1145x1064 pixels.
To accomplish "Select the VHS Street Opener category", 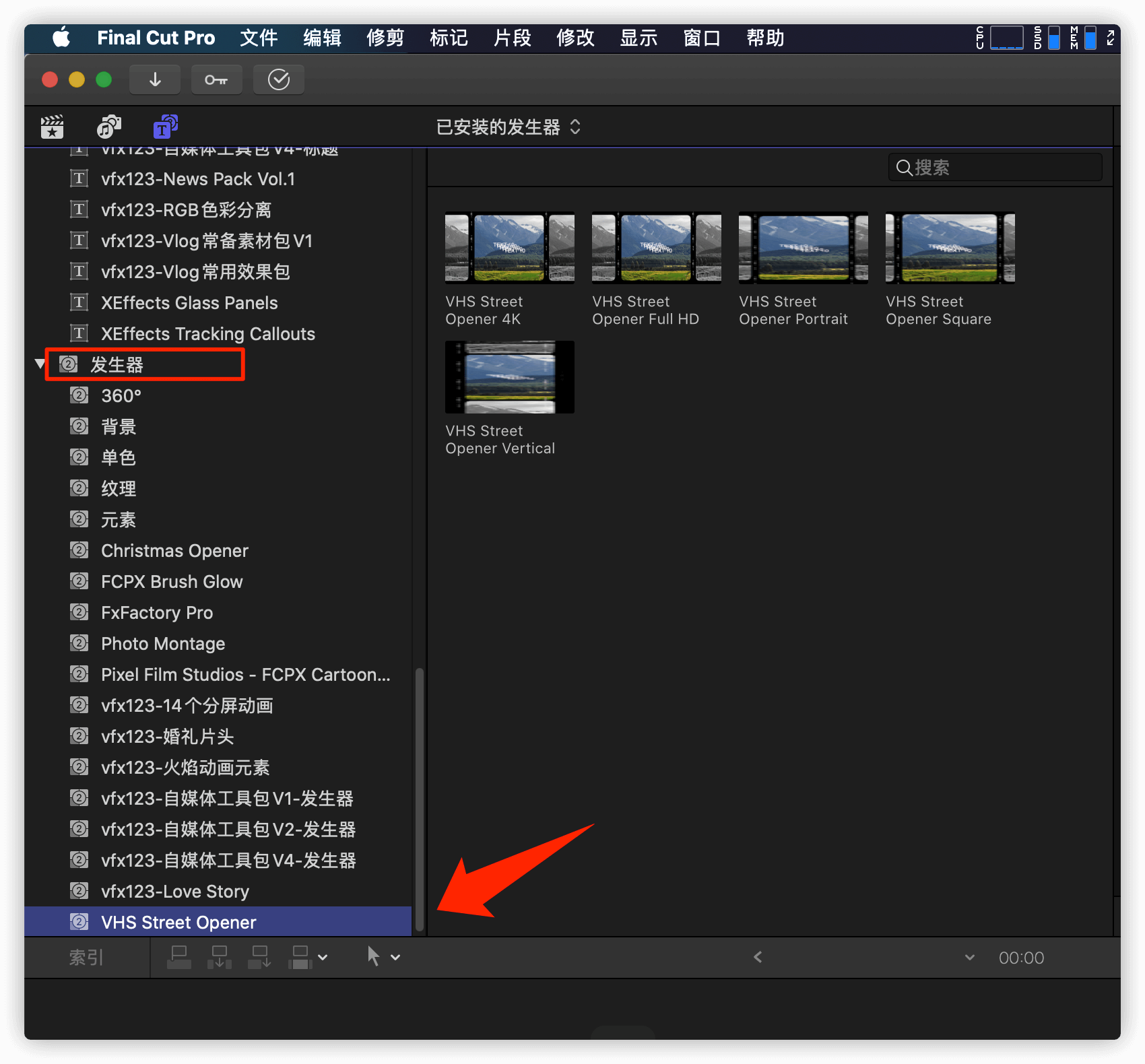I will (218, 921).
